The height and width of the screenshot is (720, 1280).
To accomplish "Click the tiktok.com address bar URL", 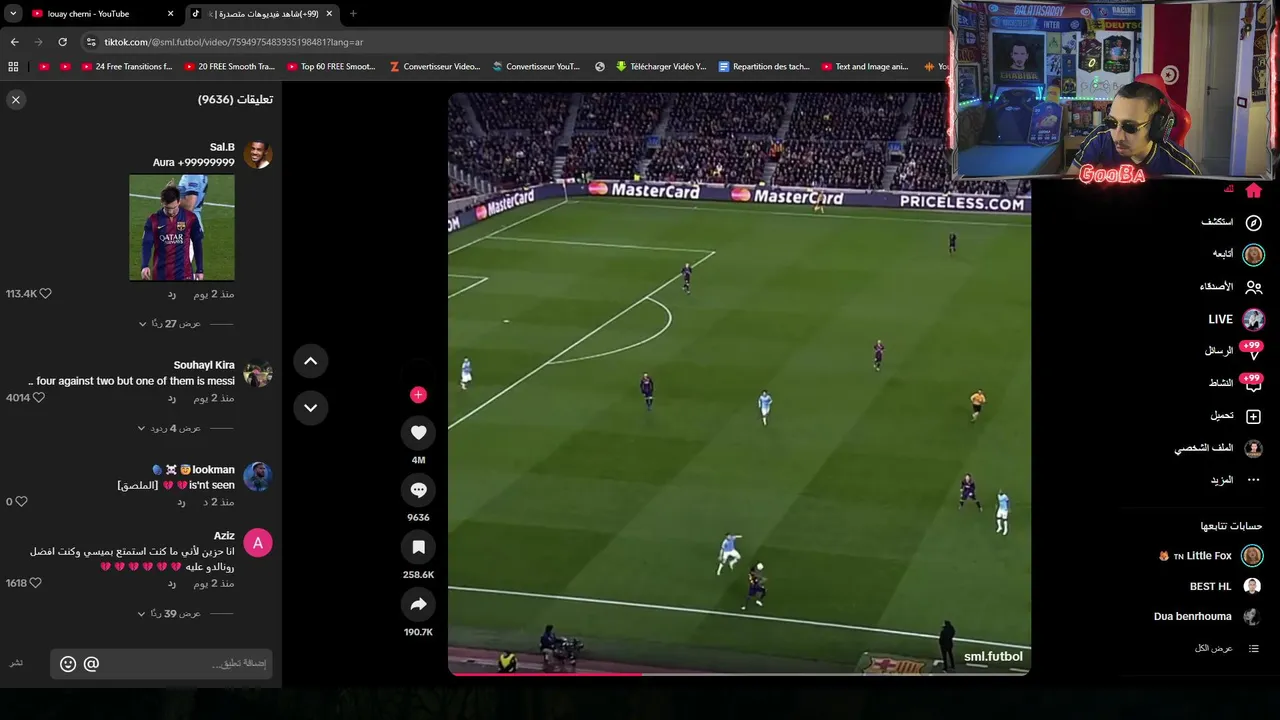I will click(233, 42).
